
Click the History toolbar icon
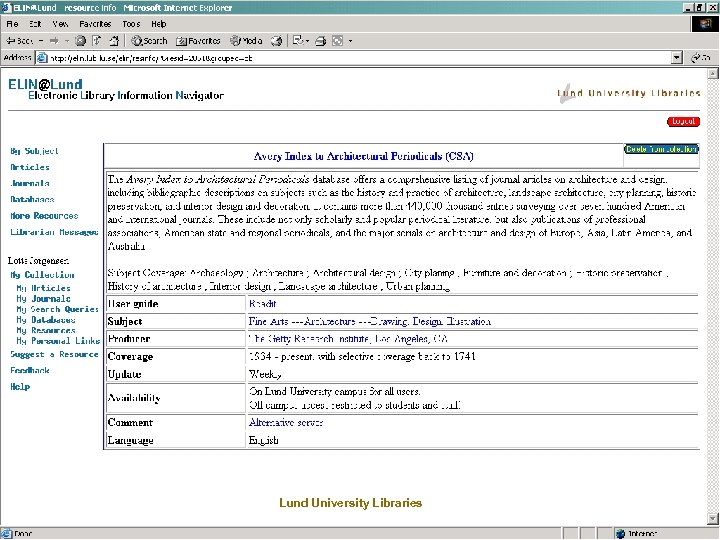pos(276,41)
